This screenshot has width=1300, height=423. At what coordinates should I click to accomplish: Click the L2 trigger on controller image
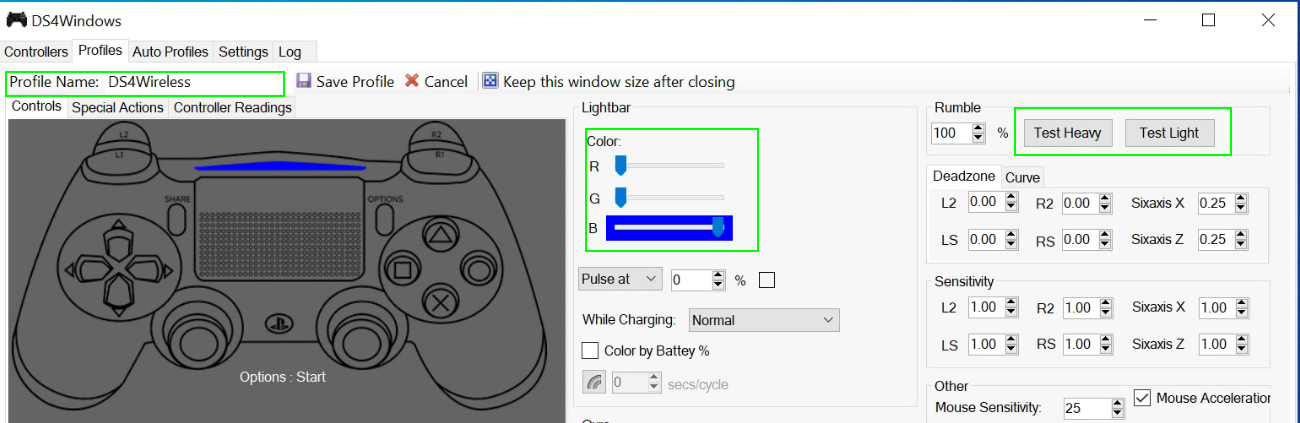[x=123, y=135]
